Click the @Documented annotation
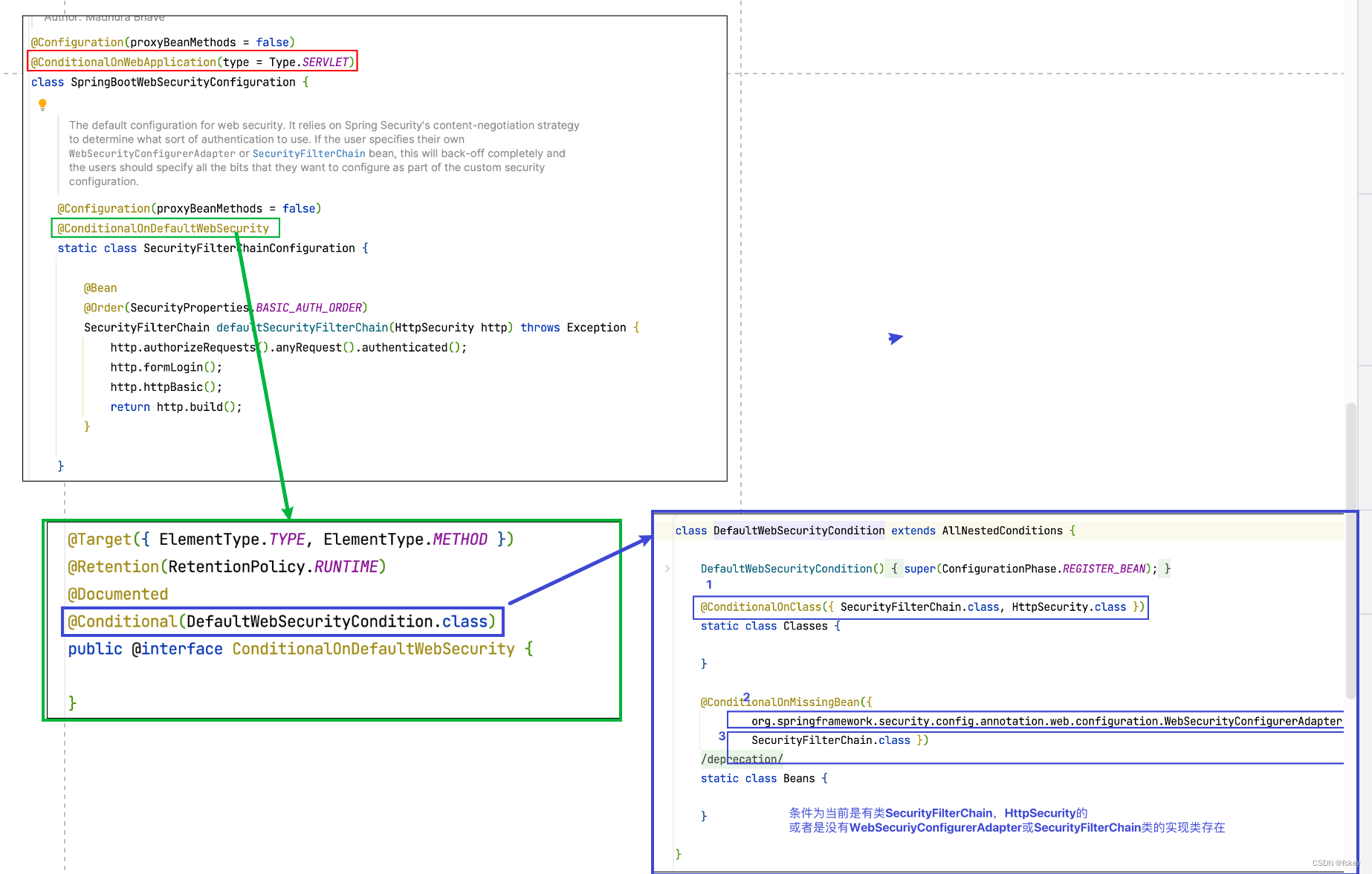 (118, 595)
